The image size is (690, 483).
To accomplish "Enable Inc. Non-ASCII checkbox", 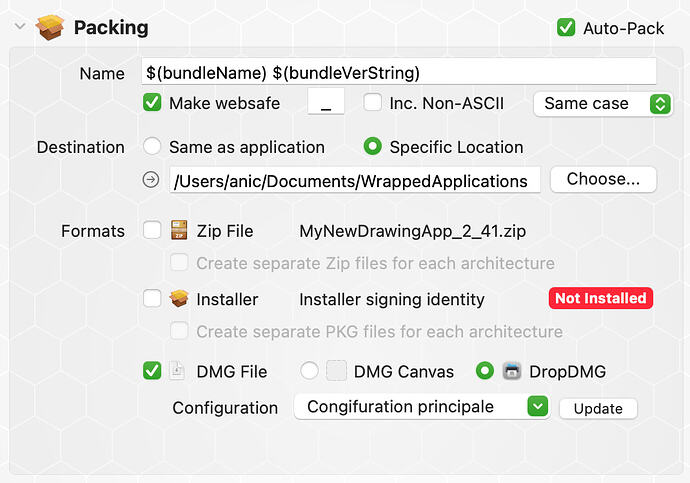I will click(x=372, y=102).
